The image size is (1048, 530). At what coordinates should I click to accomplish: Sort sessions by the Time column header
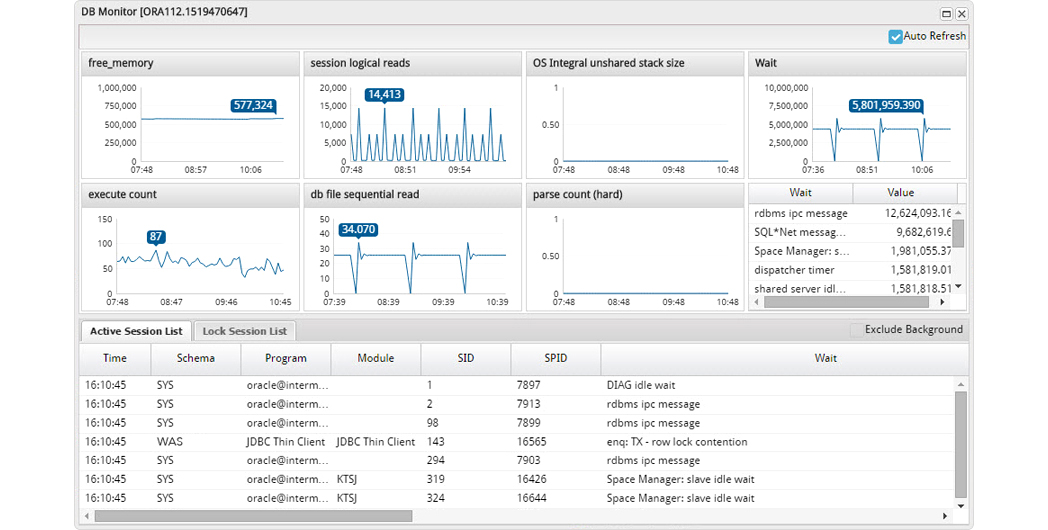(x=115, y=358)
